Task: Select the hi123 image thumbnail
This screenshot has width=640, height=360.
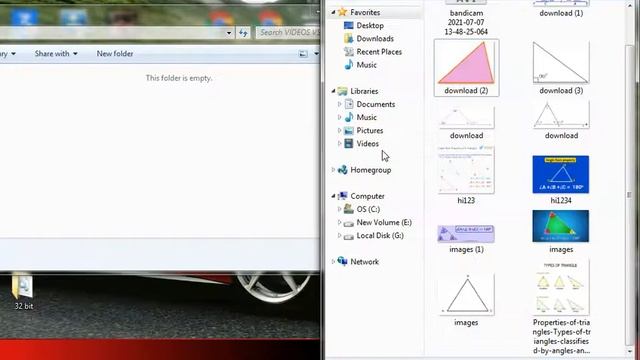Action: click(466, 170)
